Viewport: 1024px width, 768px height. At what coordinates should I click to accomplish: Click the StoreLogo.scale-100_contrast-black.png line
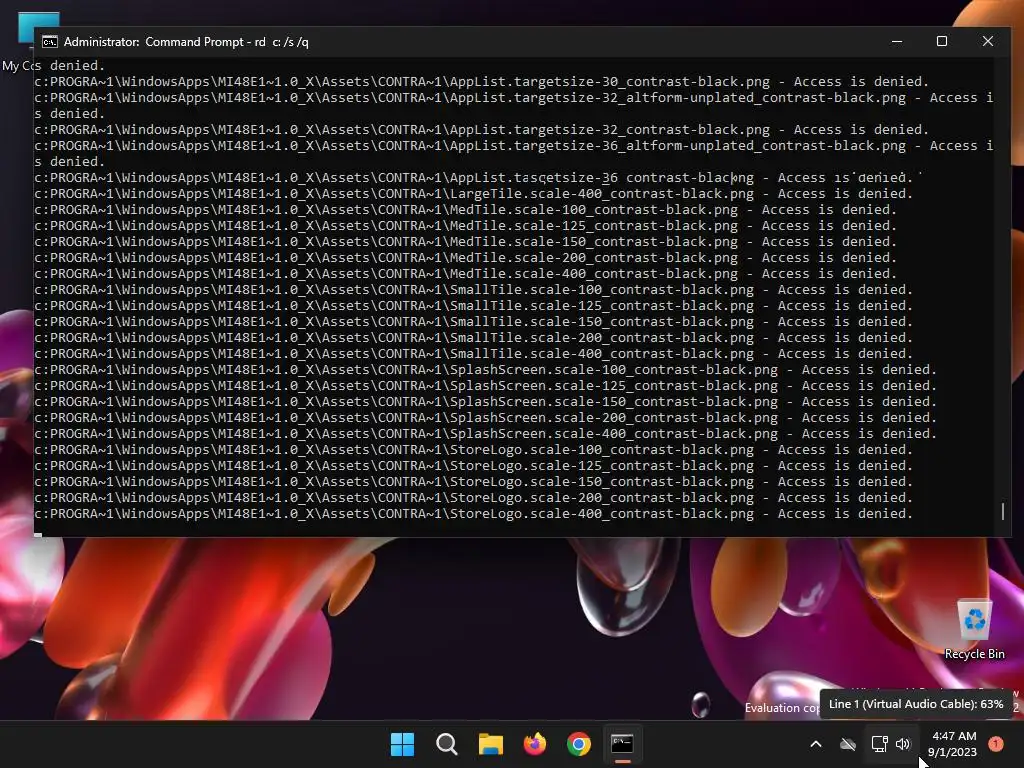point(473,450)
